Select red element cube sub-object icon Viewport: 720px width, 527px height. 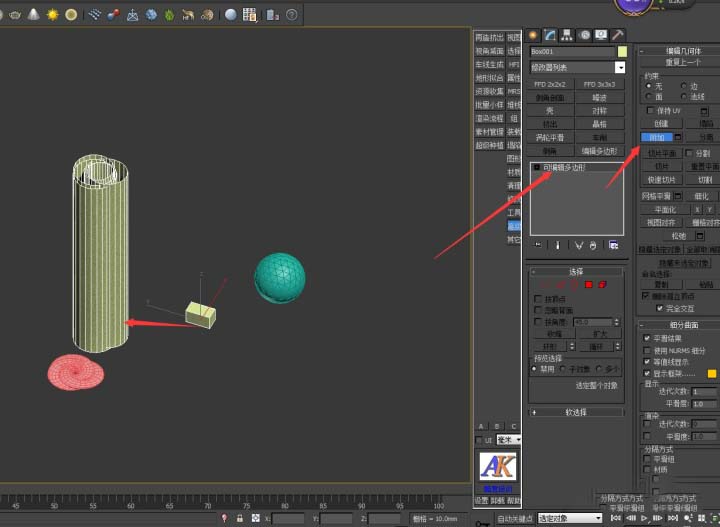(x=602, y=285)
